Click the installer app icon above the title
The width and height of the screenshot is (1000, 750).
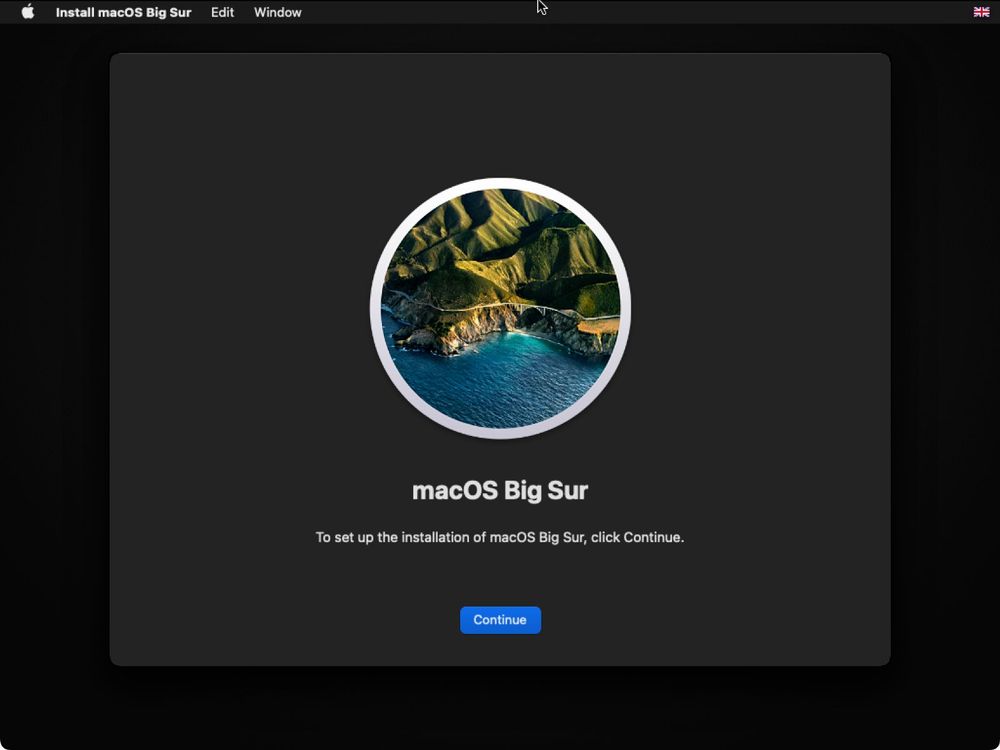point(500,305)
